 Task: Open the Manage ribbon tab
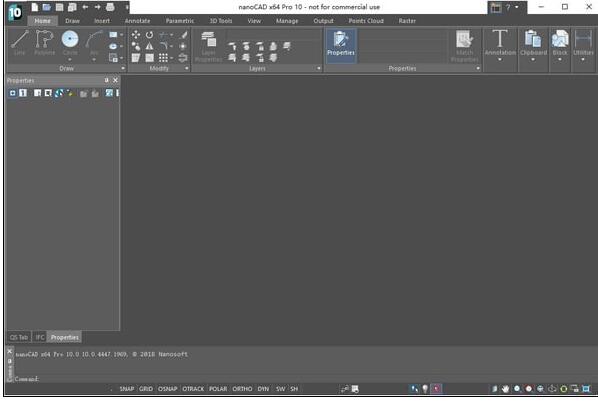click(x=287, y=21)
